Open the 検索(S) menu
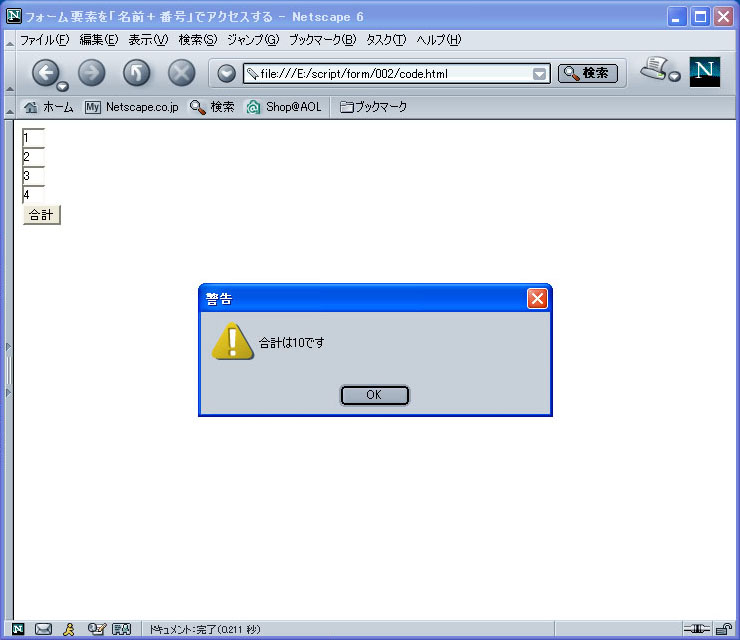Screen dimensions: 740x640 (198, 40)
